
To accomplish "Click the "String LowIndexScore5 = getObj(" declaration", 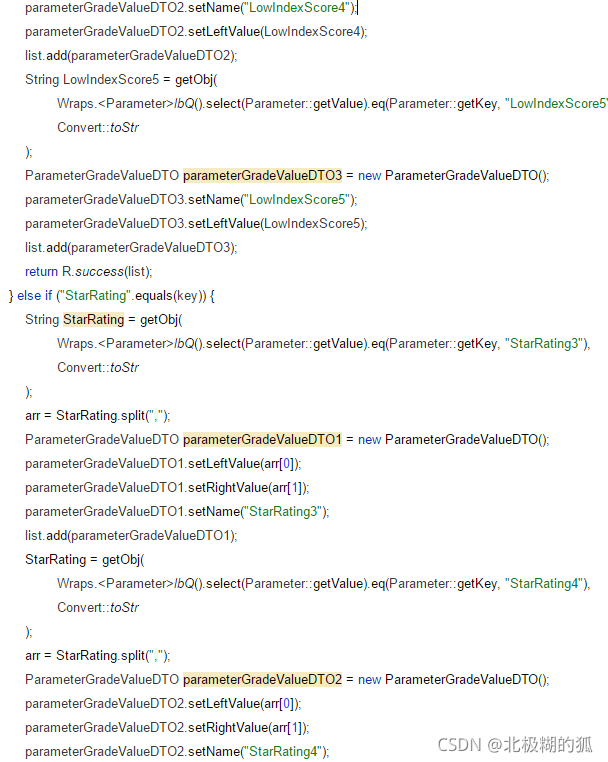I will (x=121, y=80).
